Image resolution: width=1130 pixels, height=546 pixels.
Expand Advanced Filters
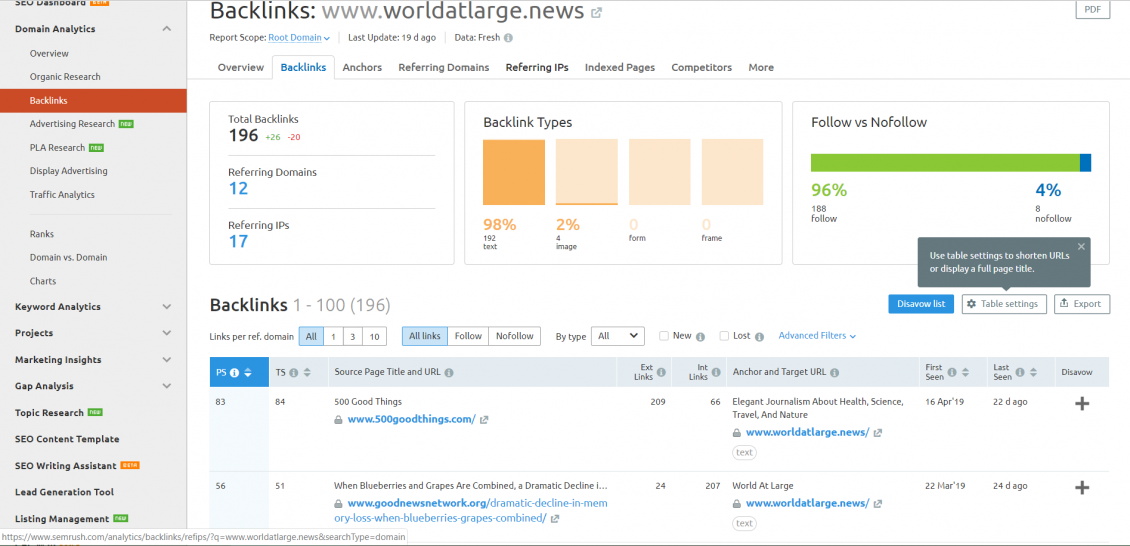point(817,336)
